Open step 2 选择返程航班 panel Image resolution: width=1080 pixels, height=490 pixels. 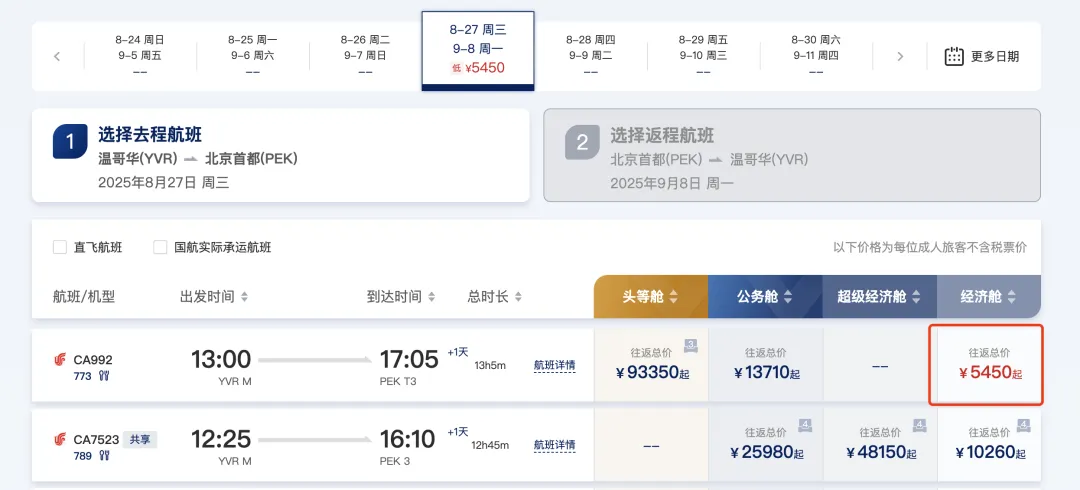click(791, 155)
